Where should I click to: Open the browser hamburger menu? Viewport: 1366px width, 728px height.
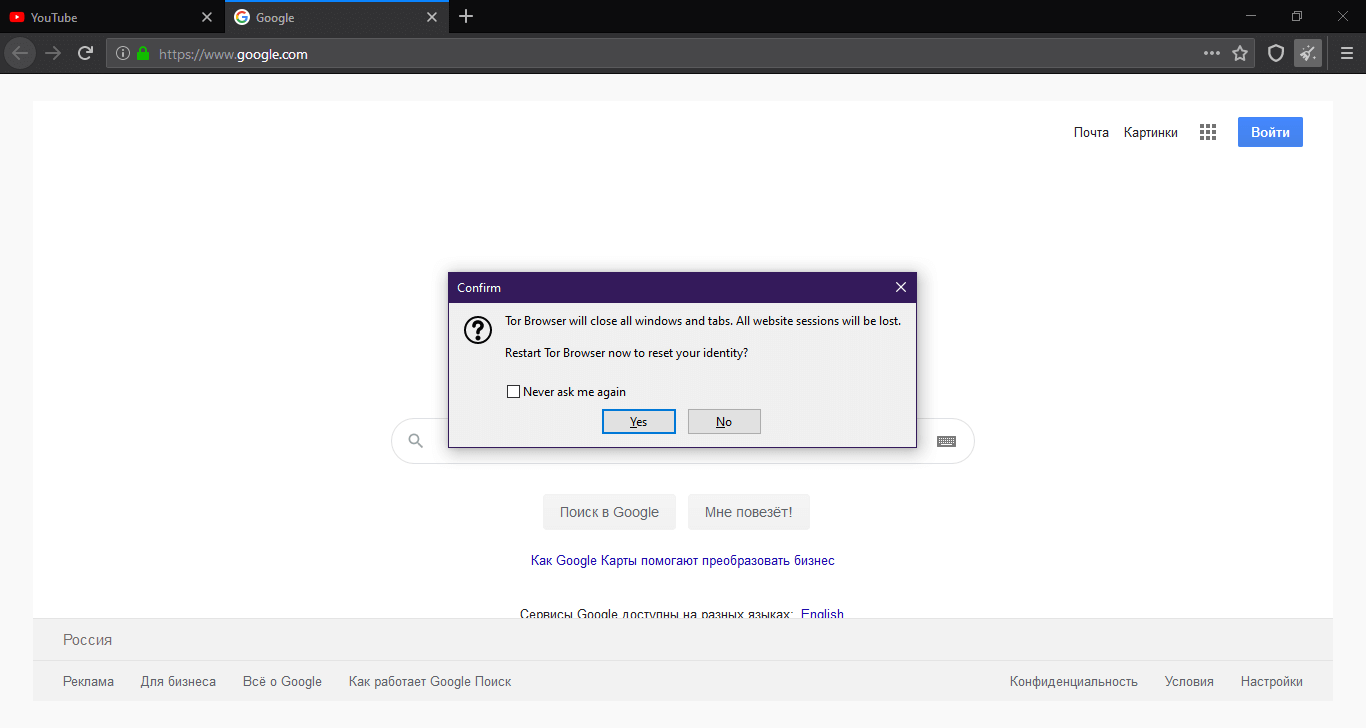pos(1346,53)
